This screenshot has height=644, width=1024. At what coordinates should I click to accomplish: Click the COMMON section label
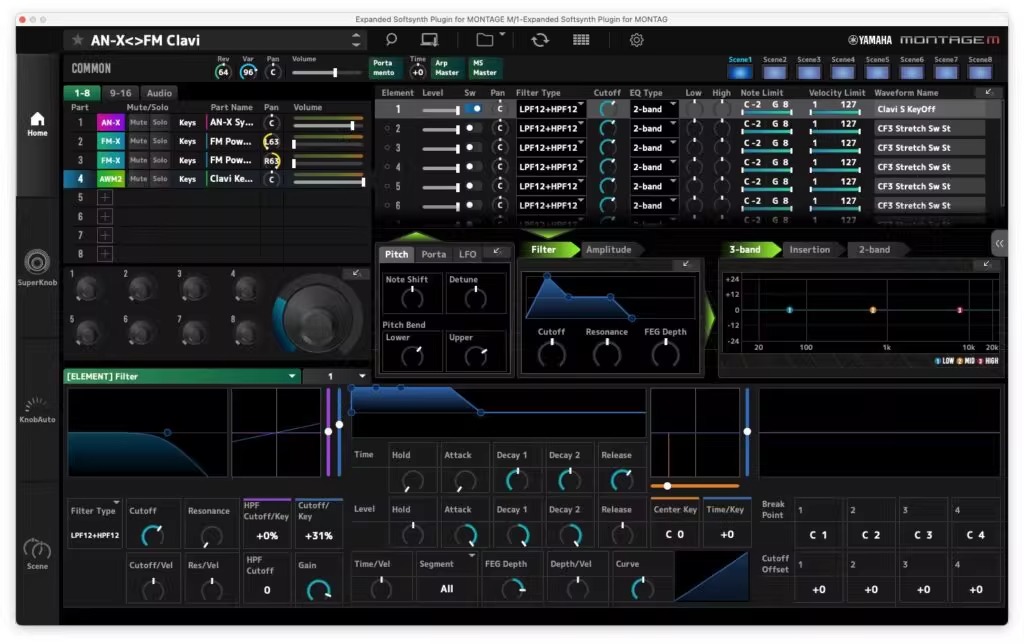91,68
